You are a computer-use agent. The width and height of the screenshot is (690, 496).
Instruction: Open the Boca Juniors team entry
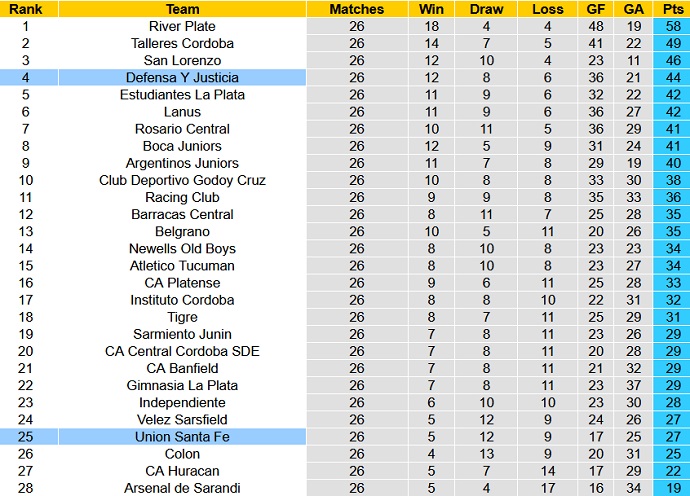182,146
